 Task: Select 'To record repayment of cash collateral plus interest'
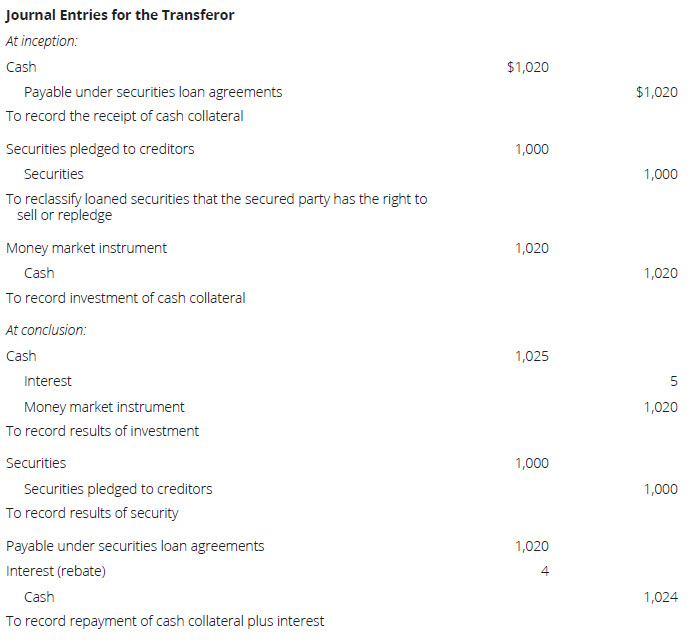pos(165,621)
